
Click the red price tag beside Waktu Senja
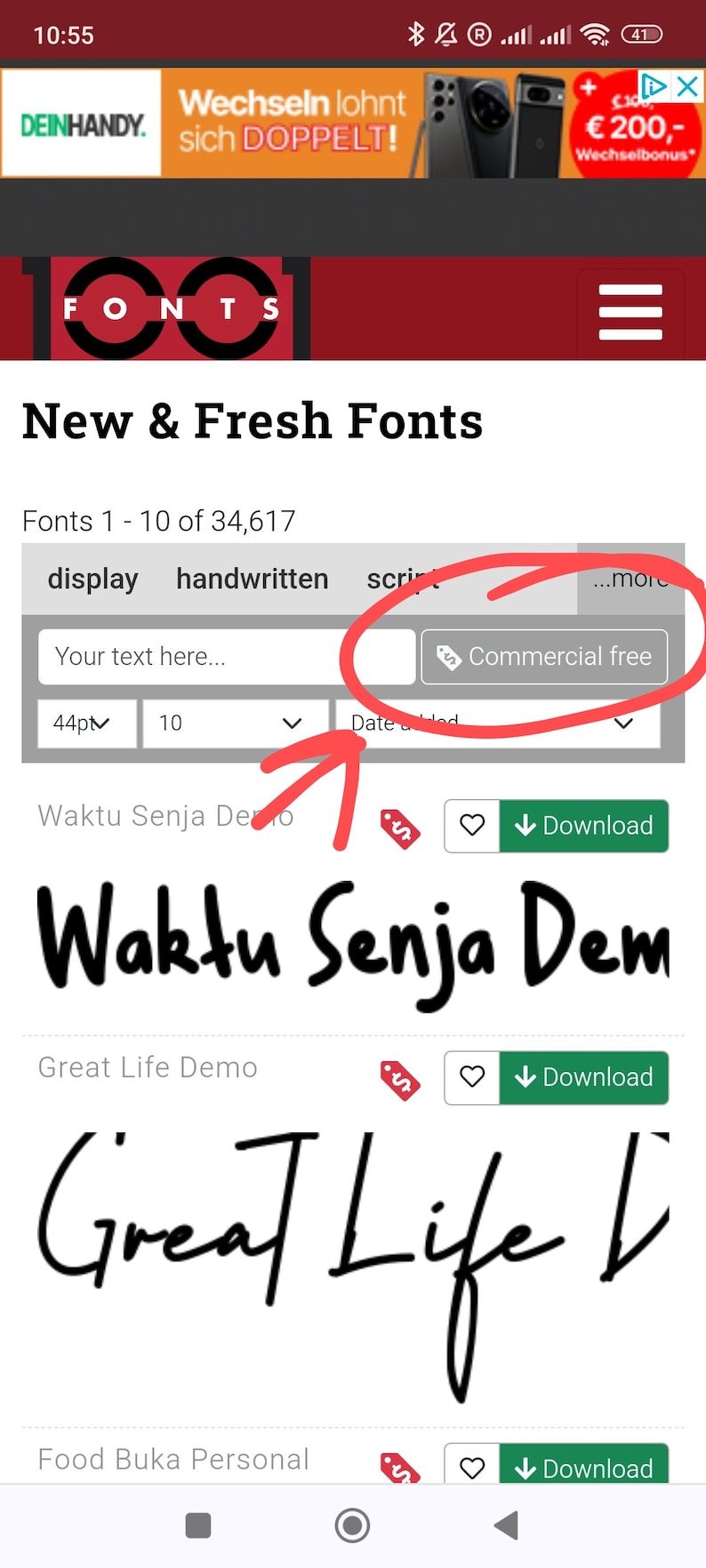tap(400, 828)
